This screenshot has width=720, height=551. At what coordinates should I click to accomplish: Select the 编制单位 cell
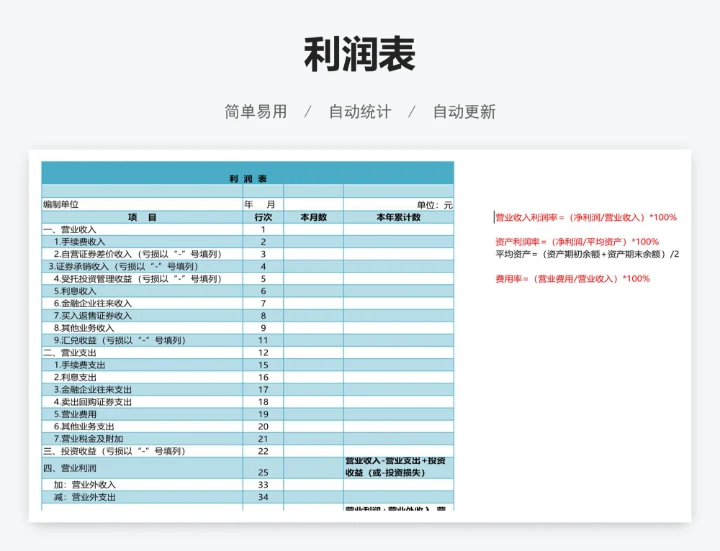tap(142, 204)
